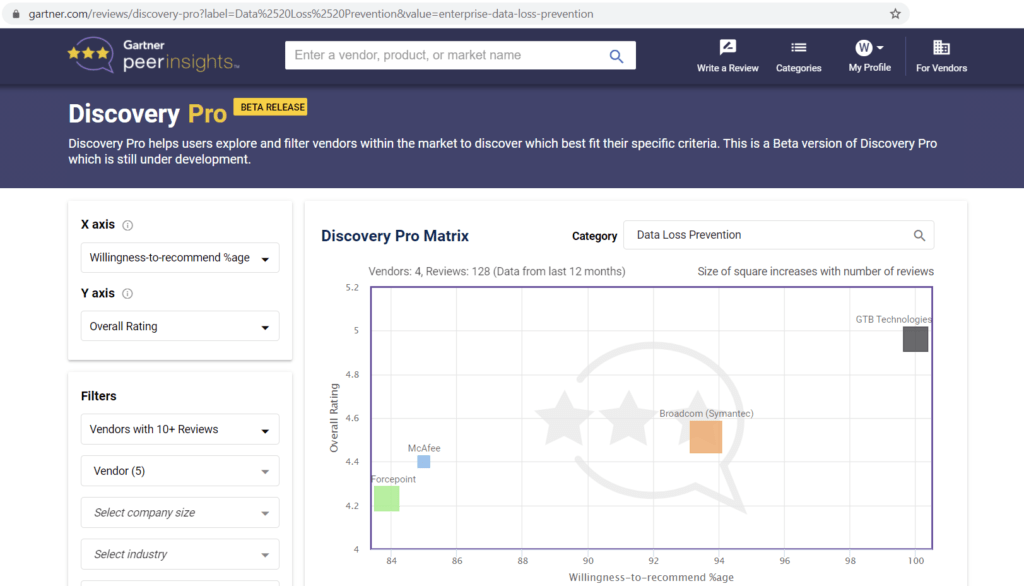Image resolution: width=1024 pixels, height=586 pixels.
Task: Bookmark this page with the star icon
Action: coord(895,14)
